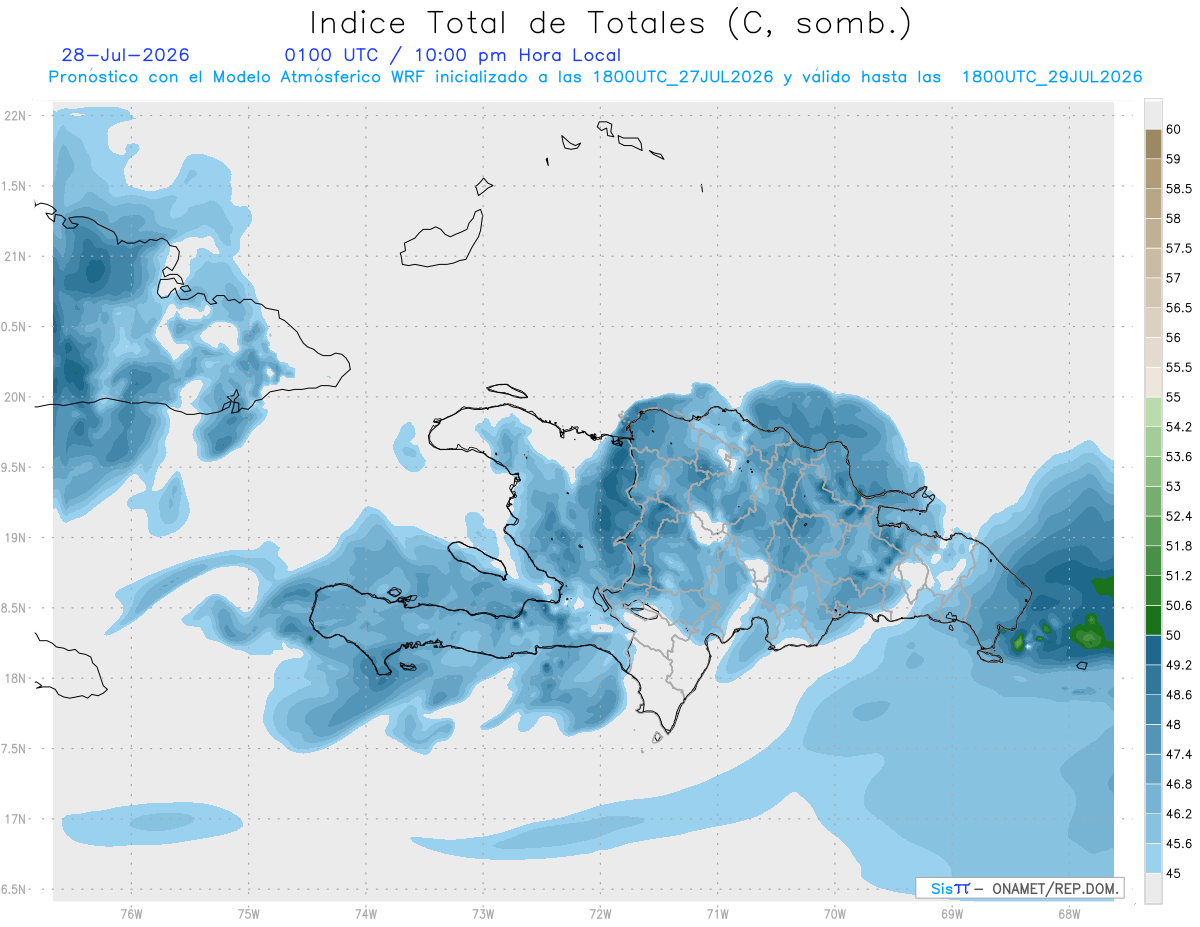Click the "17N" latitude label
The width and height of the screenshot is (1200, 927).
pos(16,819)
